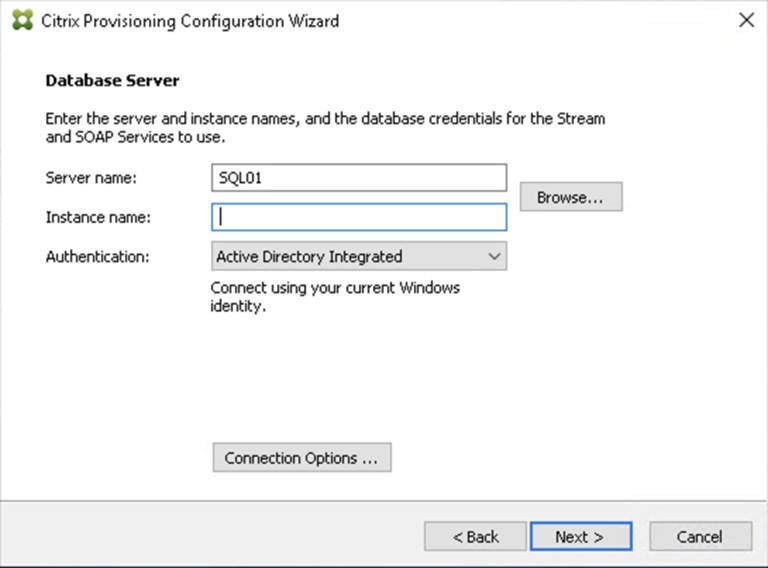This screenshot has height=568, width=768.
Task: Click the Citrix Provisioning logo icon
Action: coord(23,20)
